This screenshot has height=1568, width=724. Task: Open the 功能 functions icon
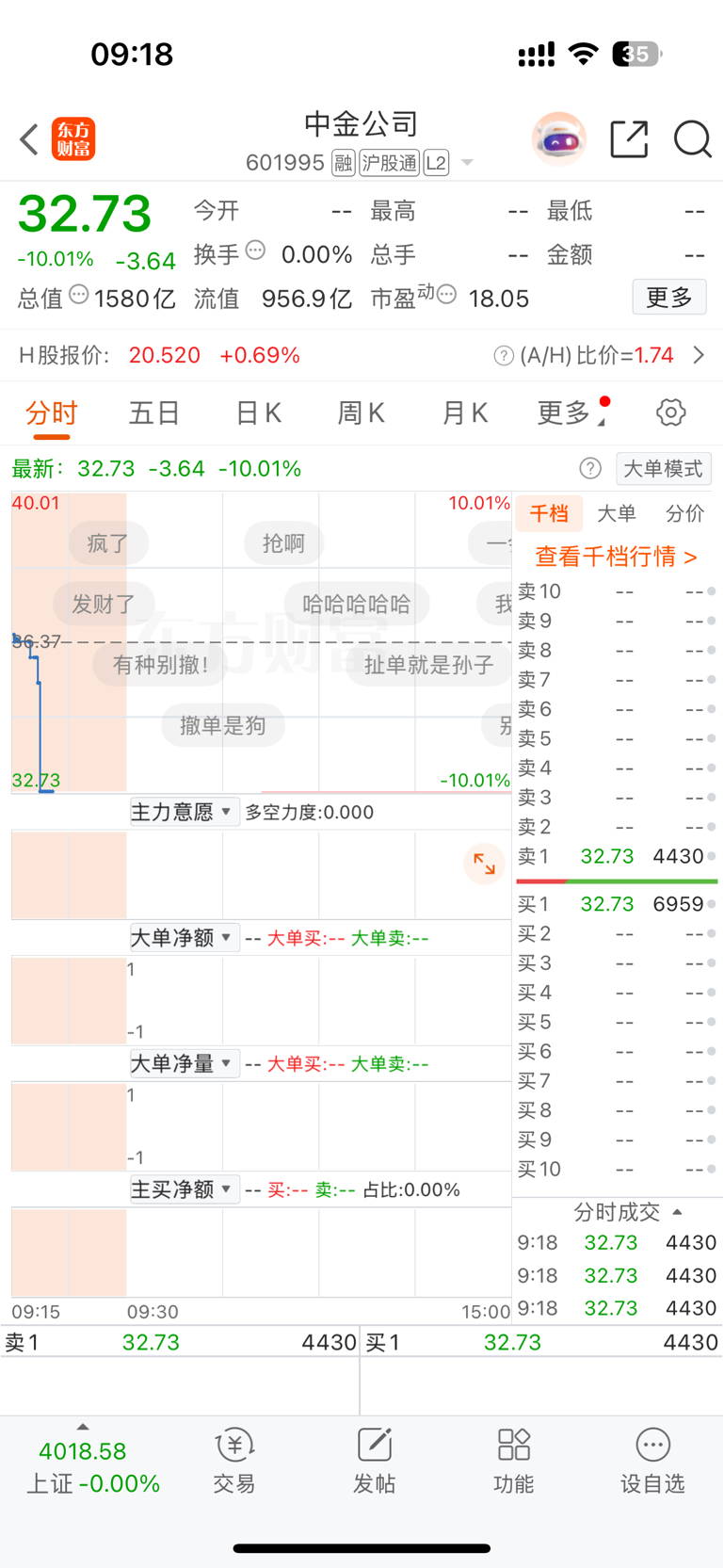[513, 1460]
